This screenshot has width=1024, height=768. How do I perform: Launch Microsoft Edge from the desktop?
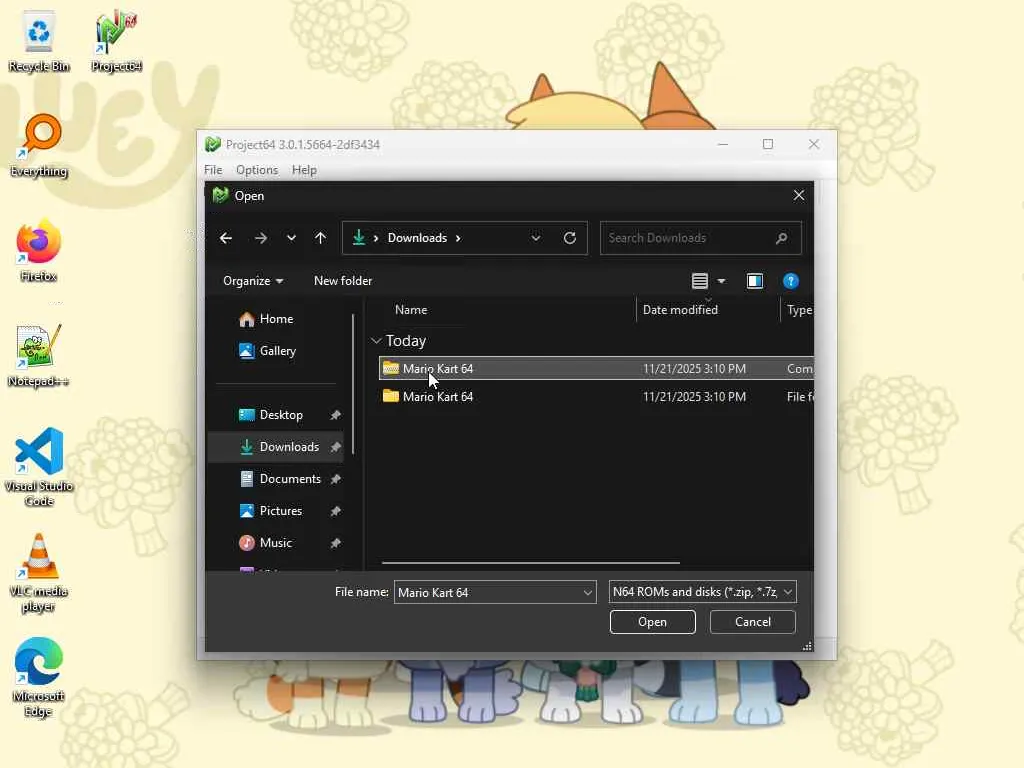point(39,678)
